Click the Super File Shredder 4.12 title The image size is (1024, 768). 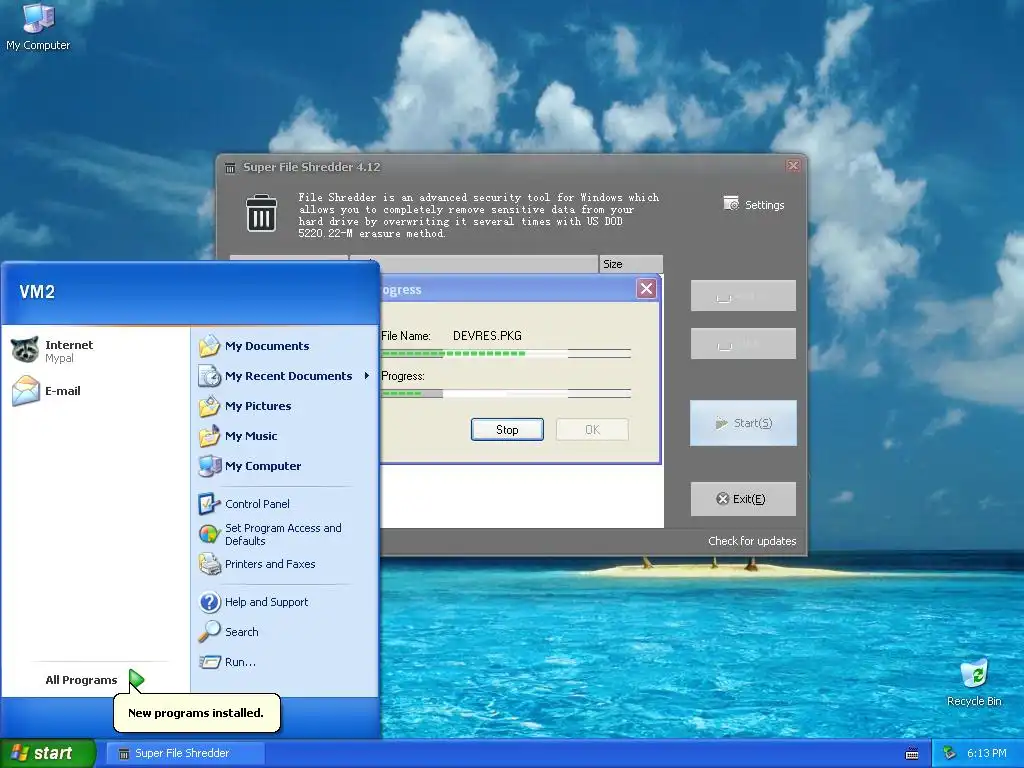click(312, 167)
